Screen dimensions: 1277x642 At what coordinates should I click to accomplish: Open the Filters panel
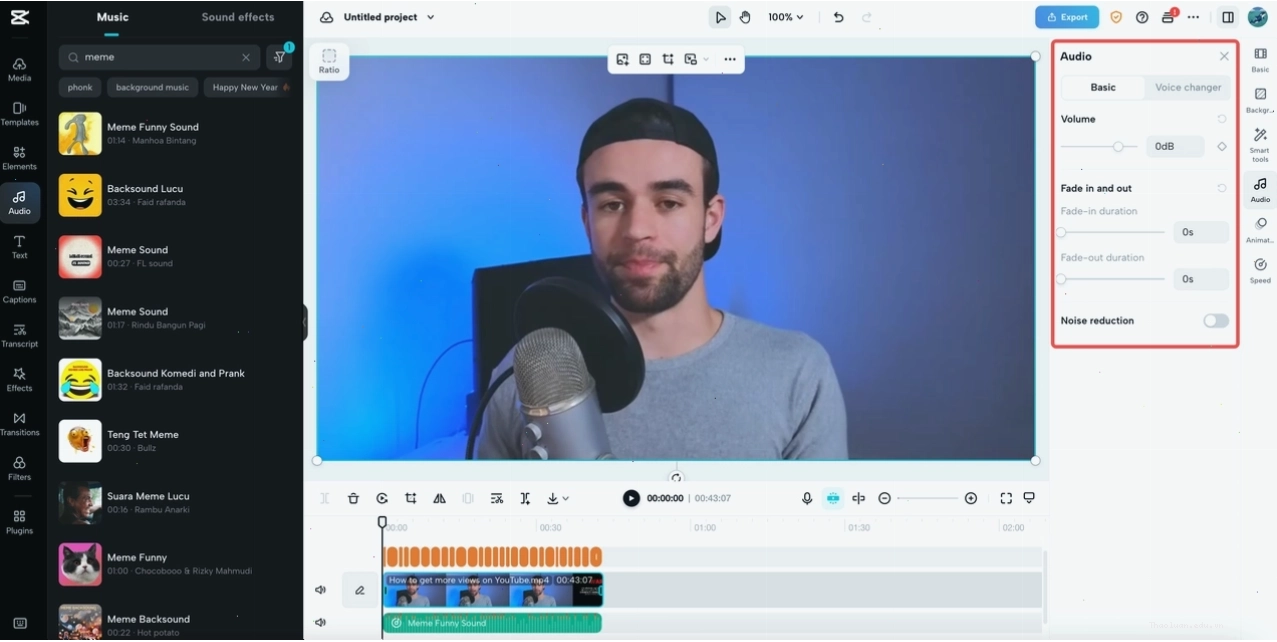(x=19, y=468)
